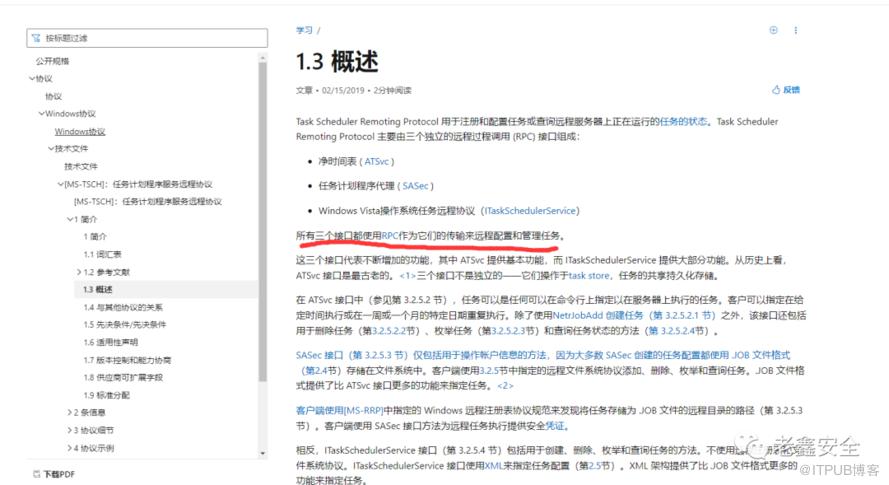
Task: Click the sidebar scrollbar up arrow
Action: point(263,57)
